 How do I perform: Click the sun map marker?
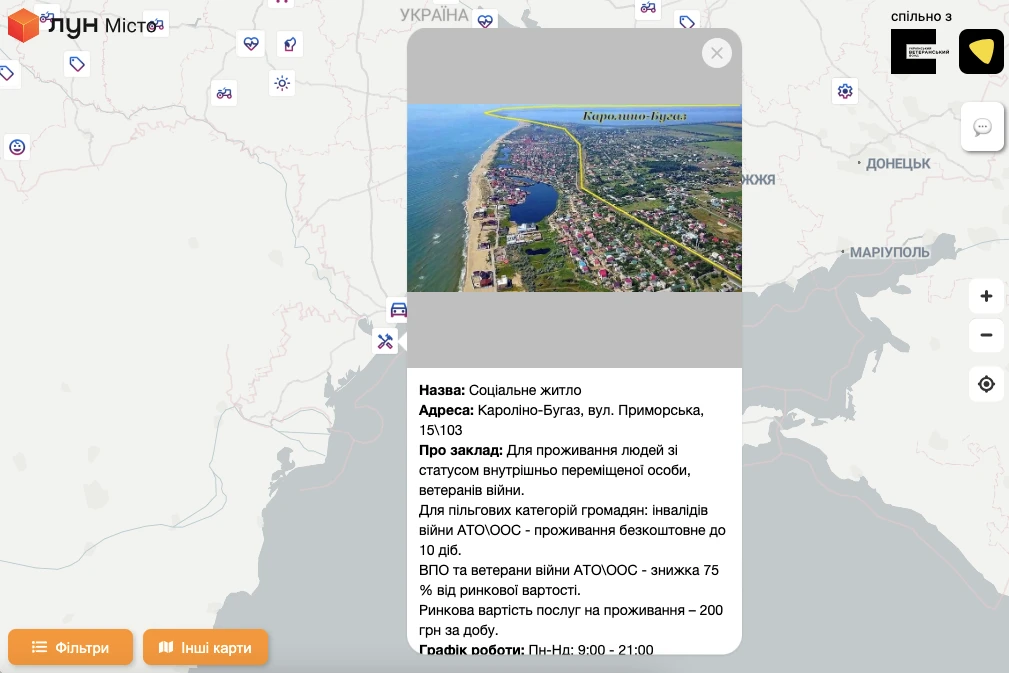(x=282, y=84)
